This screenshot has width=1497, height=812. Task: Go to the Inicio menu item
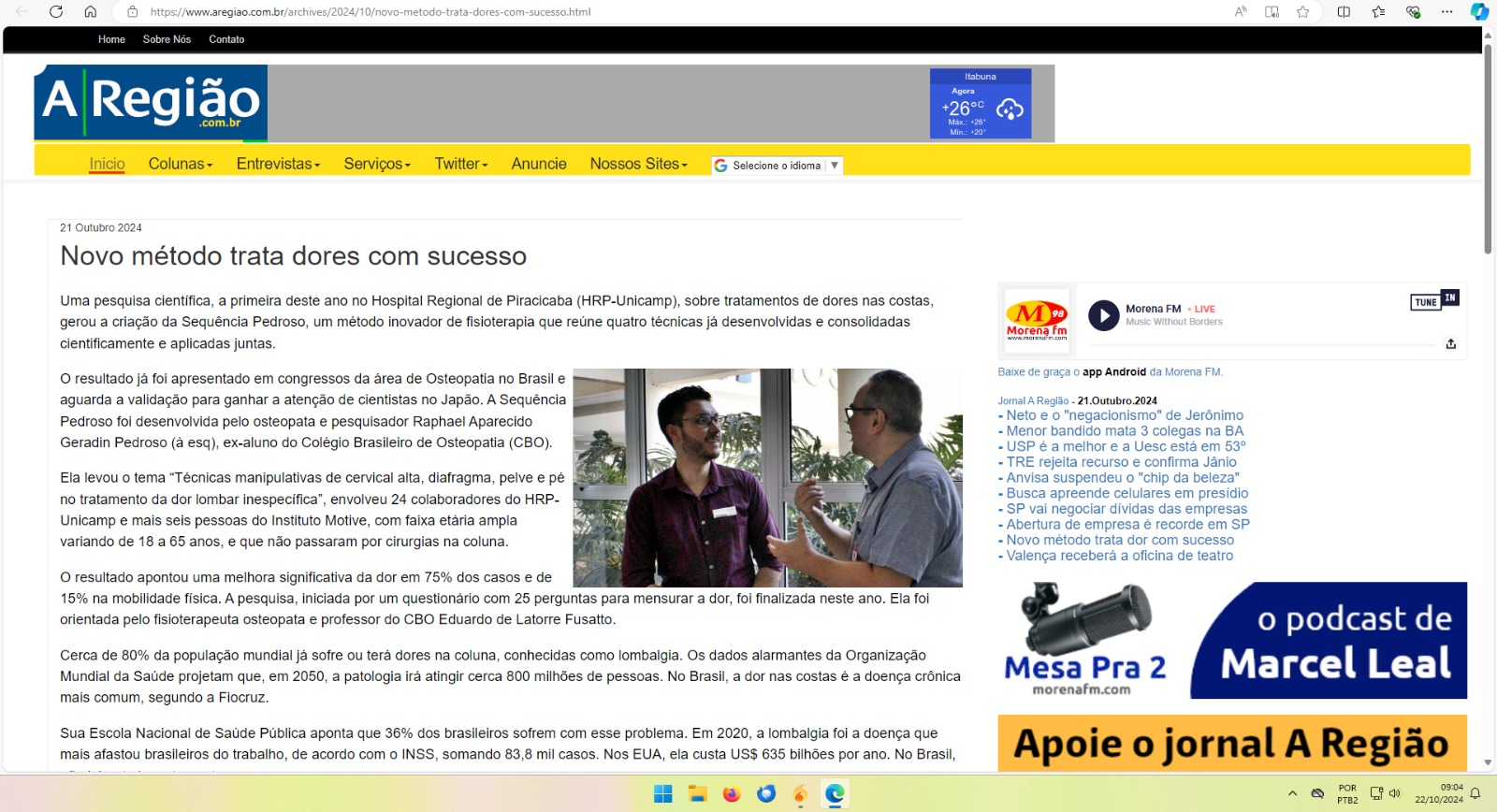click(107, 164)
